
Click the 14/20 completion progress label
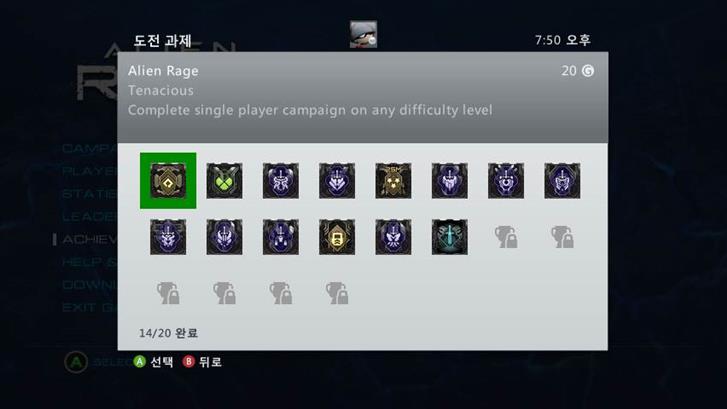(168, 333)
